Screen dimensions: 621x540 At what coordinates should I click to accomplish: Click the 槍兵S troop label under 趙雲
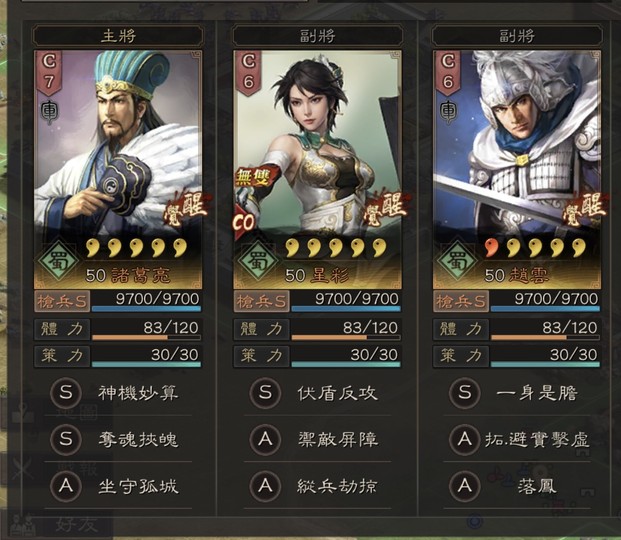461,301
